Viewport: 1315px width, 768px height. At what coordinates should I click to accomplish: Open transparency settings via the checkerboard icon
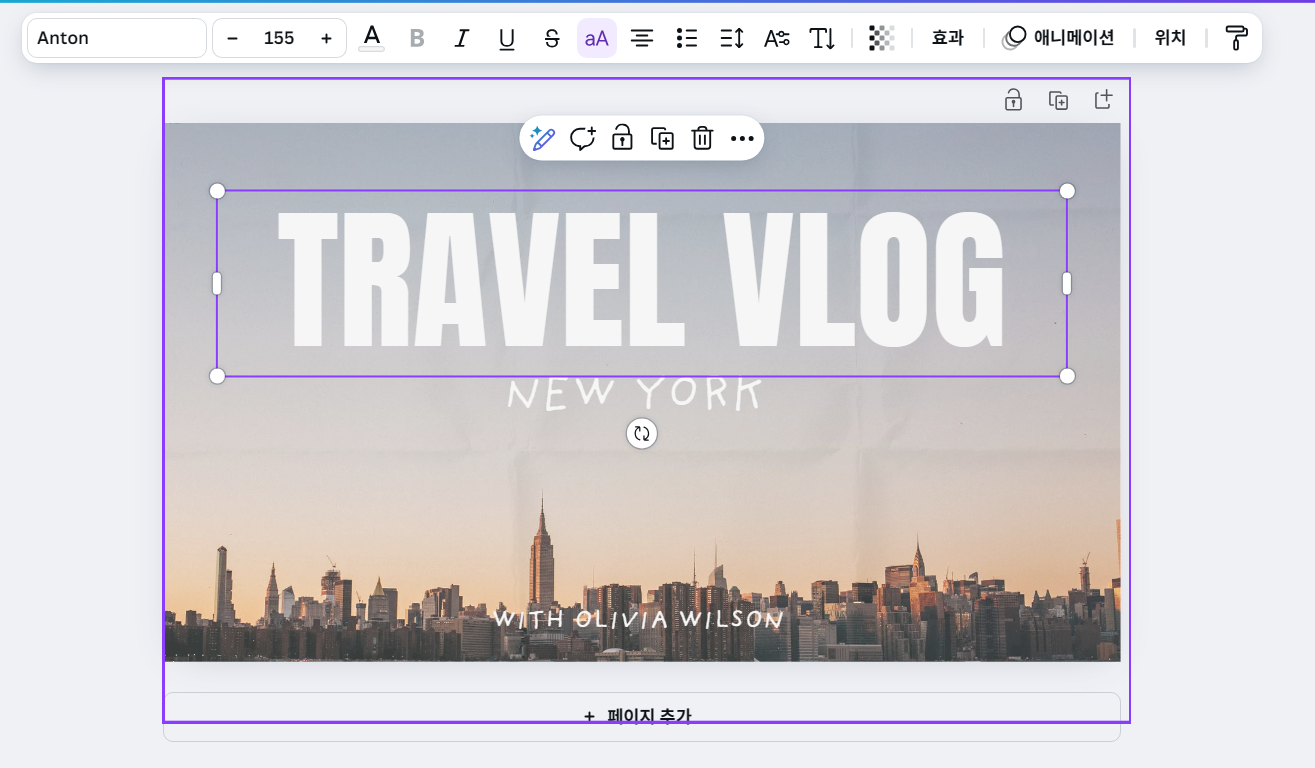pyautogui.click(x=881, y=38)
